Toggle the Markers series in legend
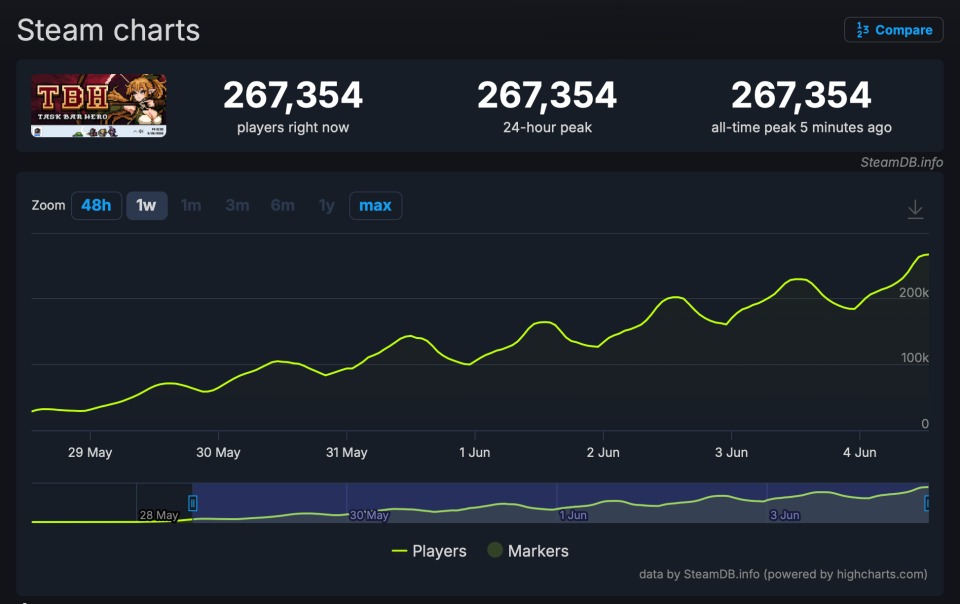Screen dimensions: 960x604 [528, 551]
